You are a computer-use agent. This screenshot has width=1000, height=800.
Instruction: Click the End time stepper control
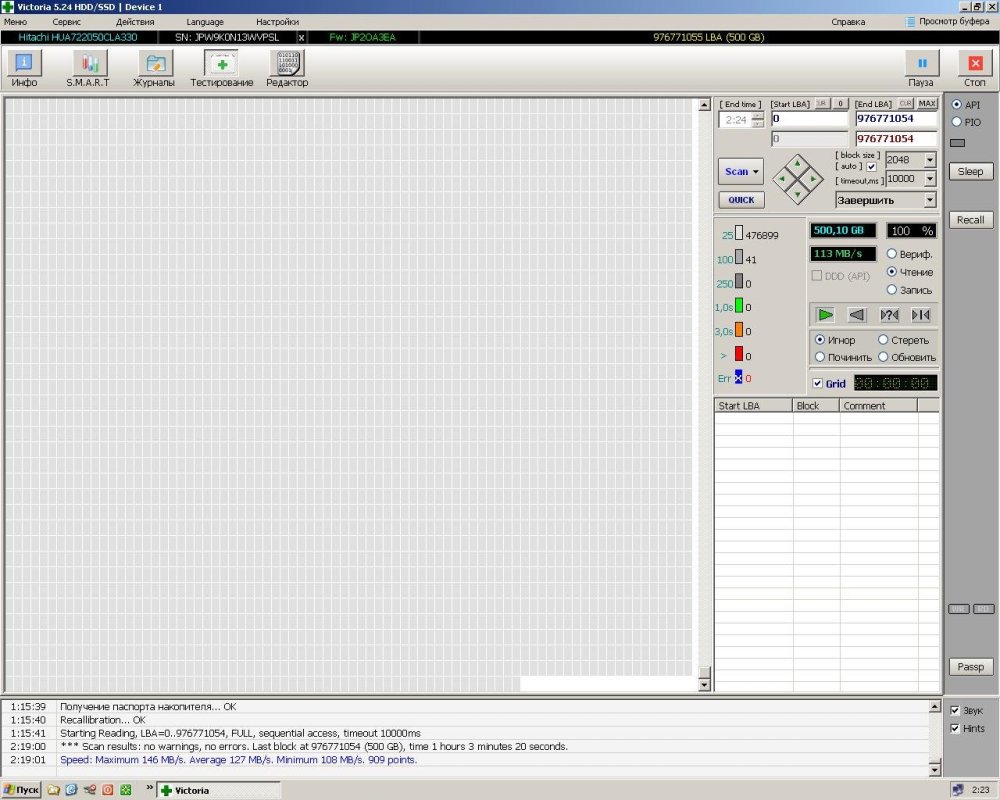click(x=757, y=118)
